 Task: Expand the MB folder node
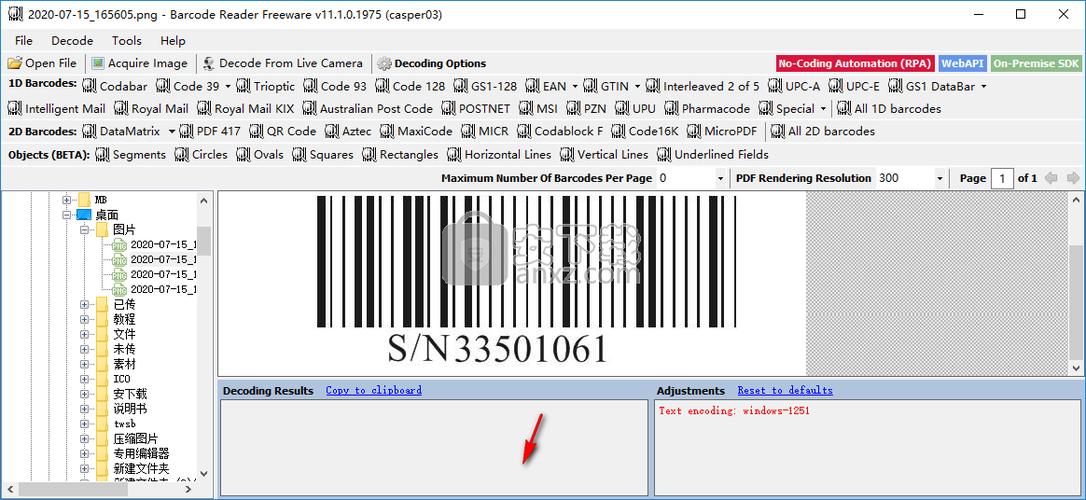click(66, 200)
